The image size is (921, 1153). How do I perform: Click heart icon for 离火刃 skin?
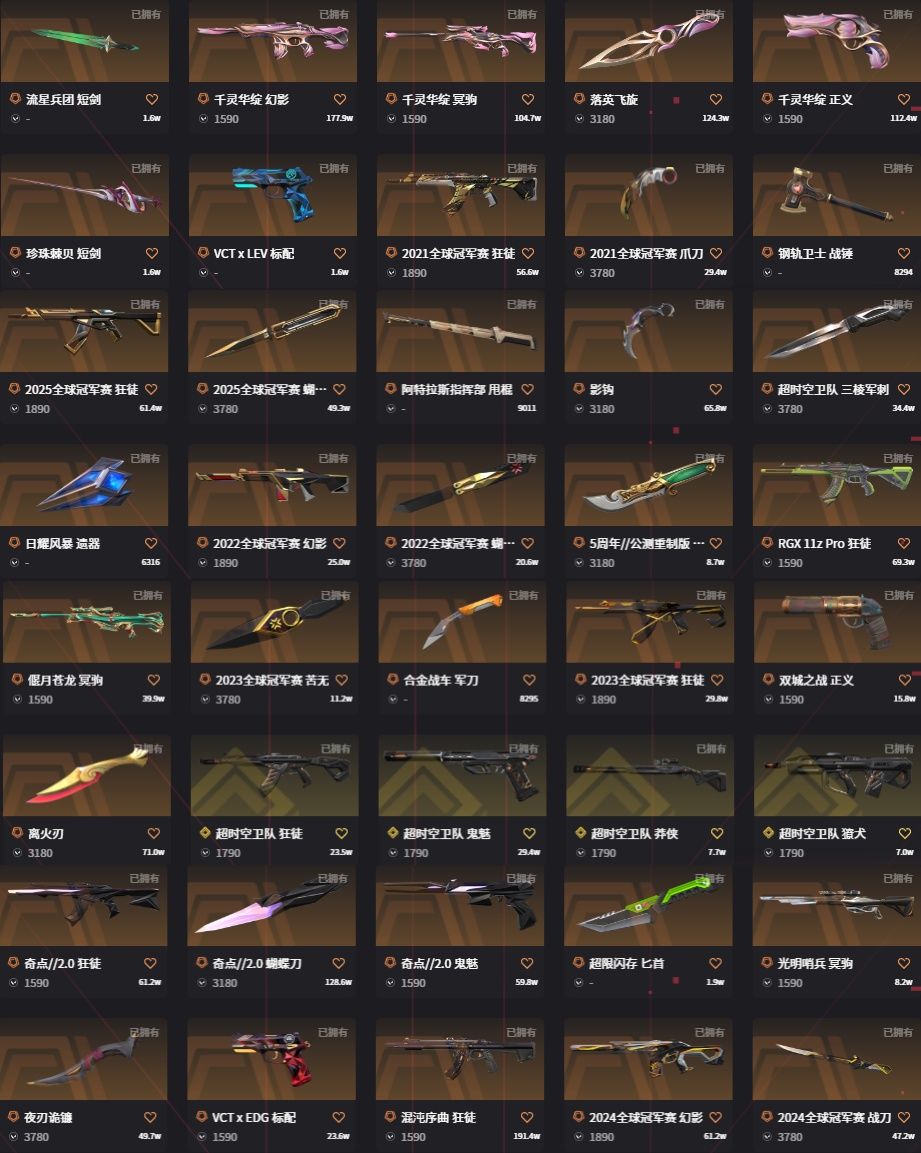(x=154, y=833)
